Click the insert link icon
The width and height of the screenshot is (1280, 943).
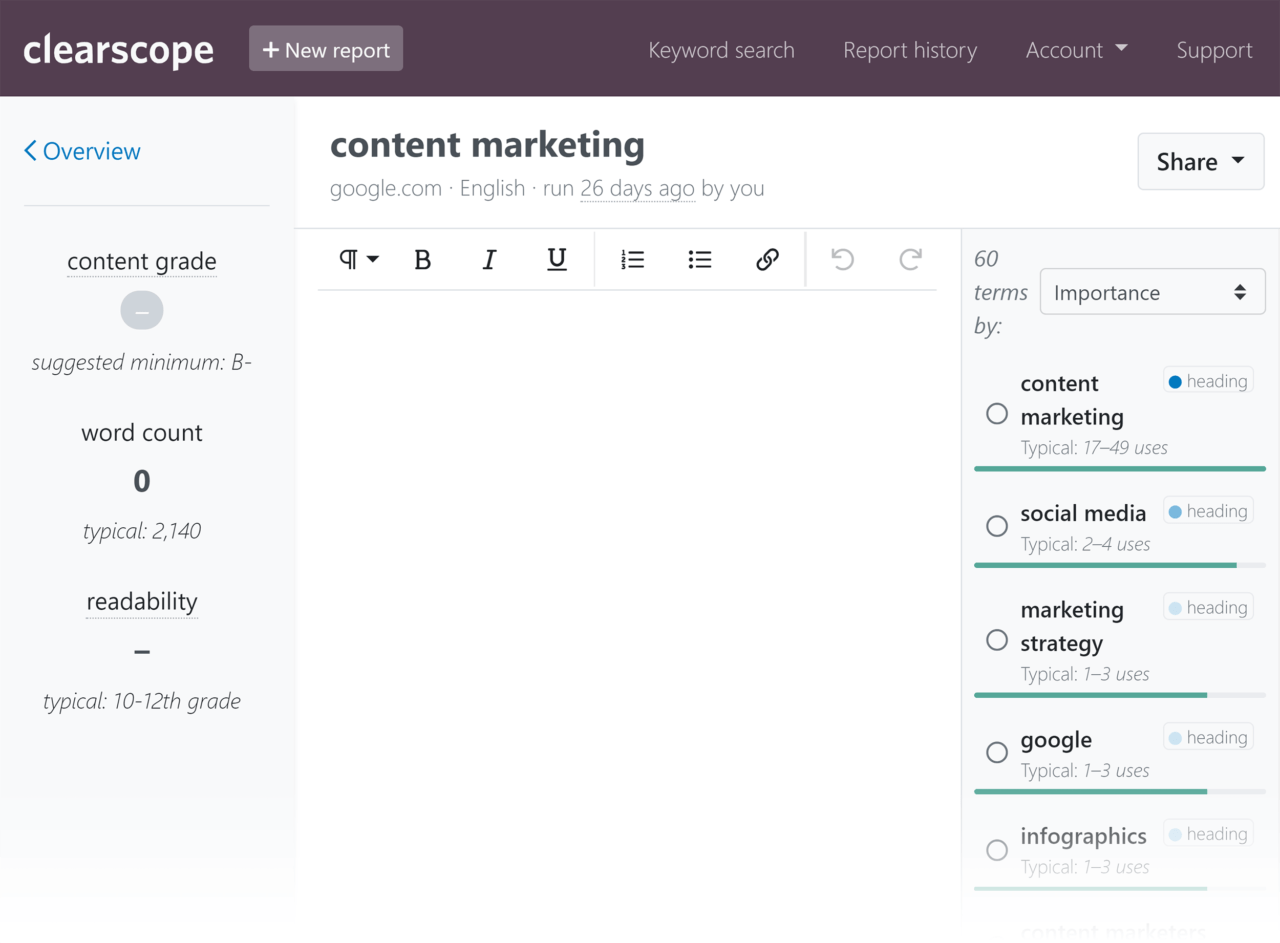(767, 259)
